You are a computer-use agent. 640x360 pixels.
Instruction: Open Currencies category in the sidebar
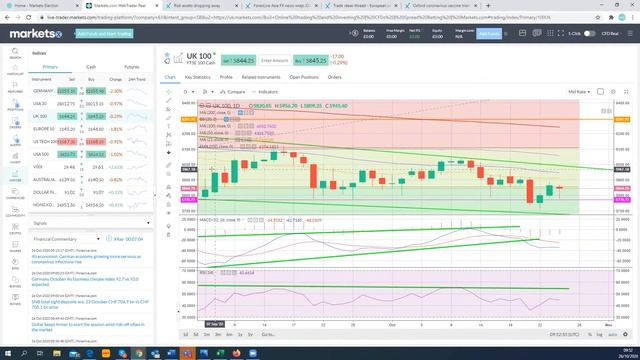point(15,193)
